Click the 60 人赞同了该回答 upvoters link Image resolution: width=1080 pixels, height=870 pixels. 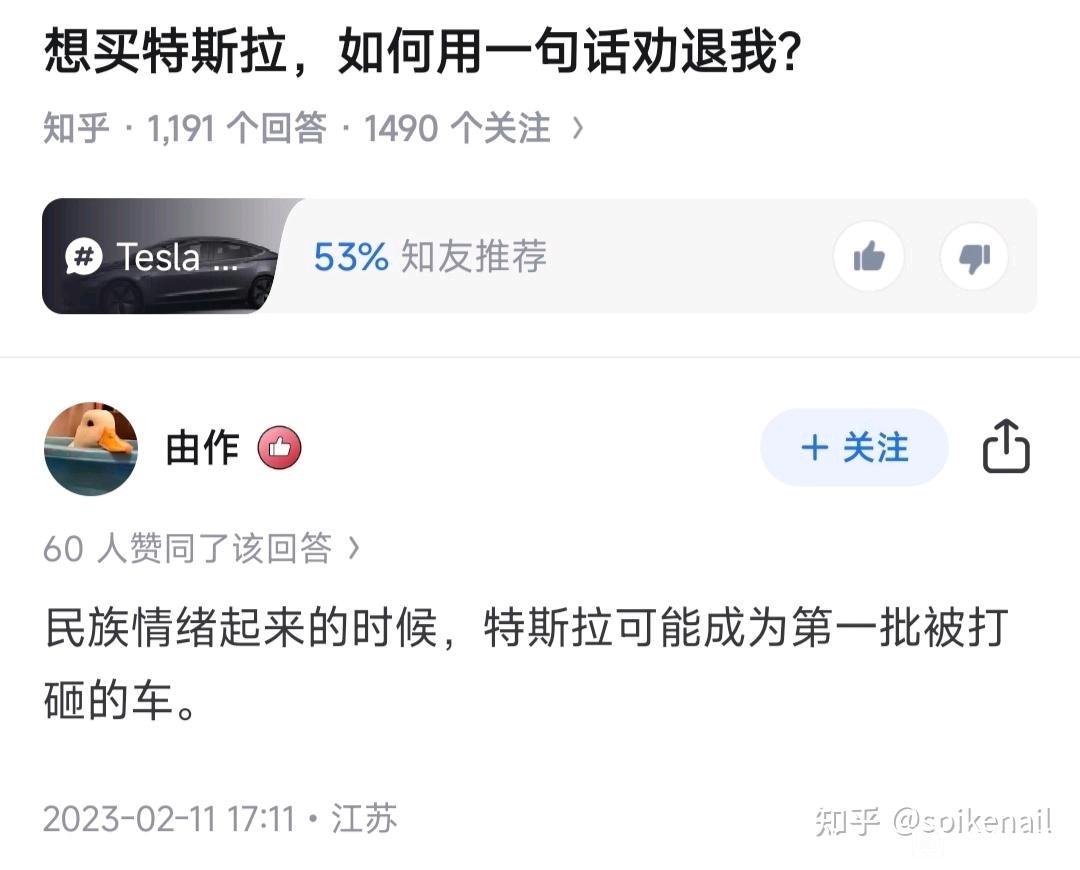click(187, 548)
